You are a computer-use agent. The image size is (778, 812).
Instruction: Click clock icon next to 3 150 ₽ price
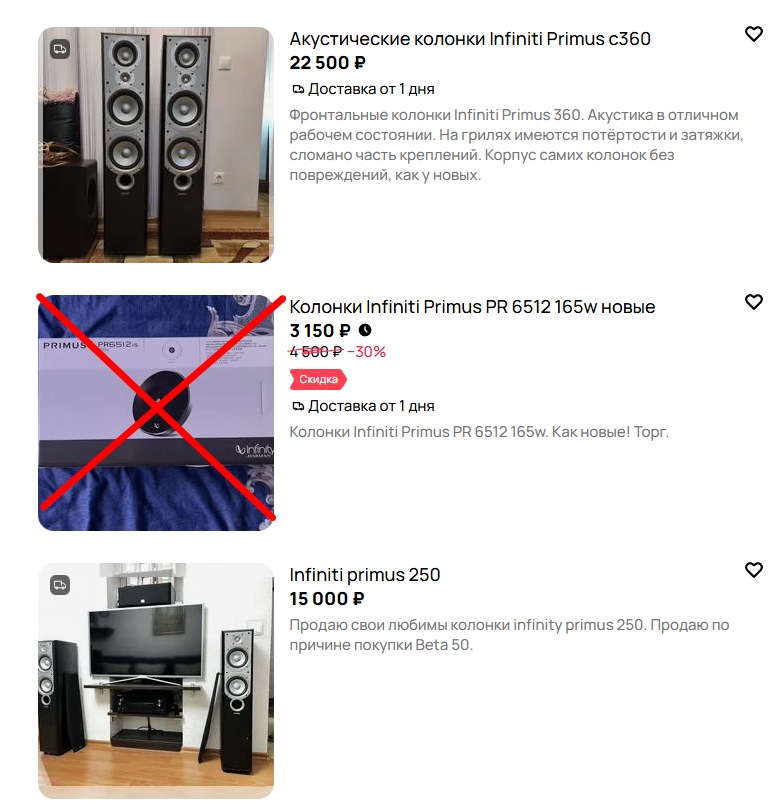(x=365, y=330)
